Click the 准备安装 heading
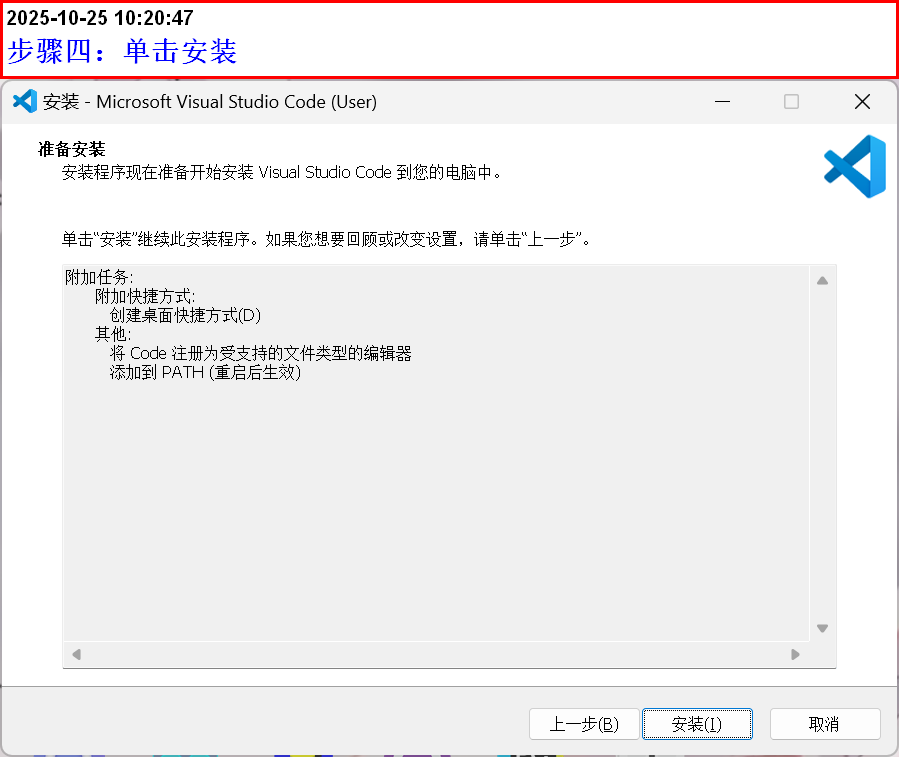Screen dimensions: 899x757 tap(72, 149)
